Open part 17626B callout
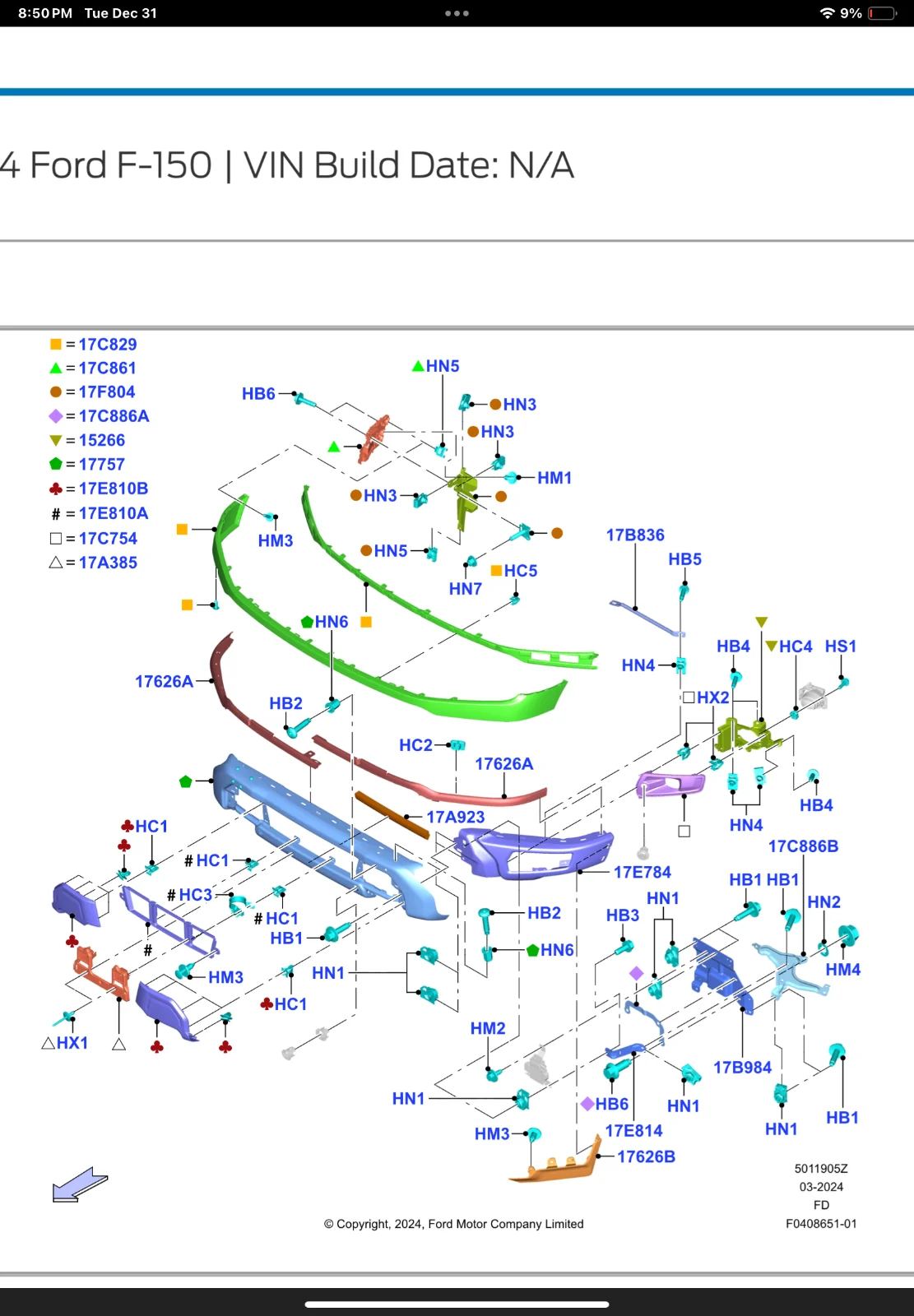This screenshot has height=1316, width=914. point(647,1156)
